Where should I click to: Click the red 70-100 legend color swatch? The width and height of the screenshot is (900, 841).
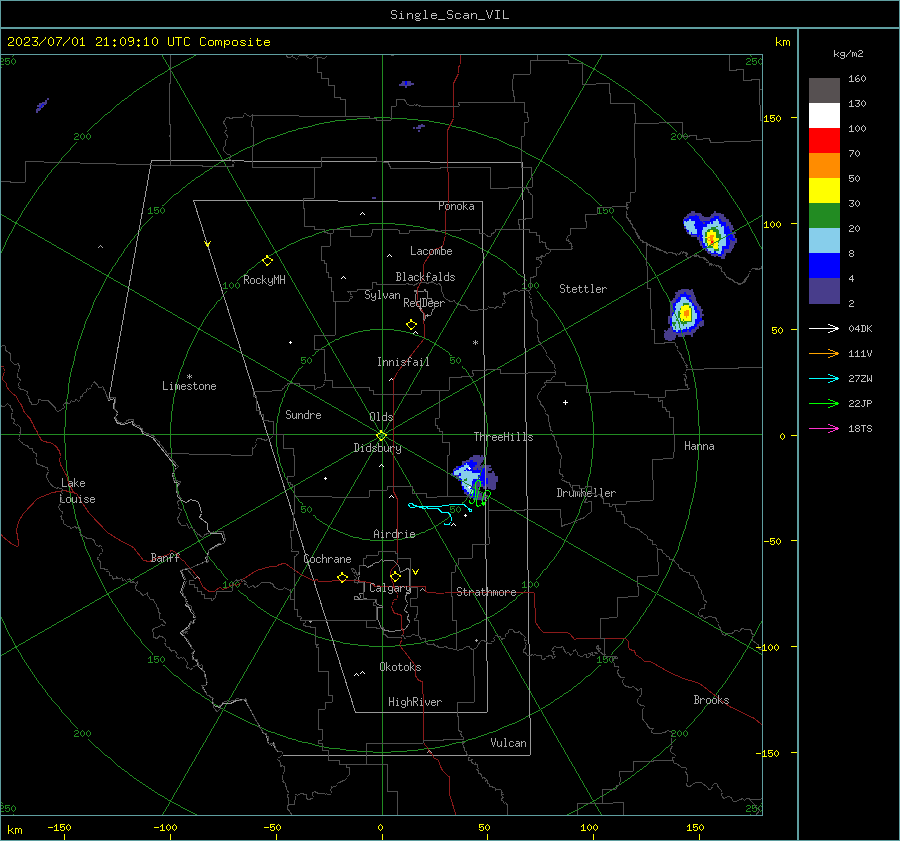[824, 141]
